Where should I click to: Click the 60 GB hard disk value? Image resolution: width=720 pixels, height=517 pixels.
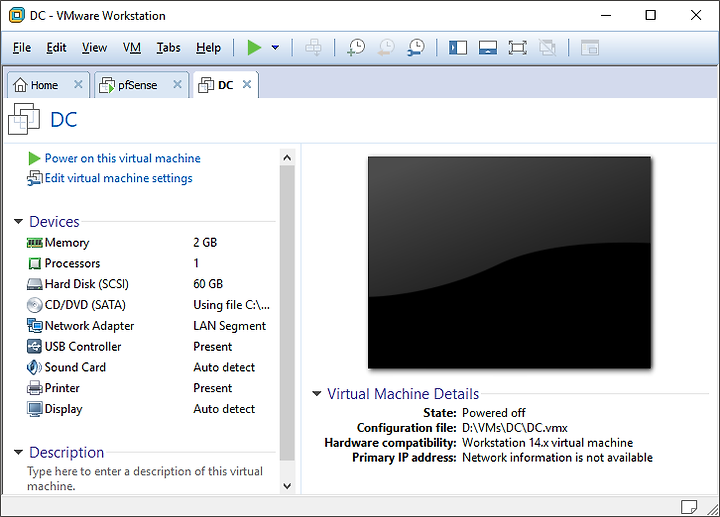click(x=208, y=284)
